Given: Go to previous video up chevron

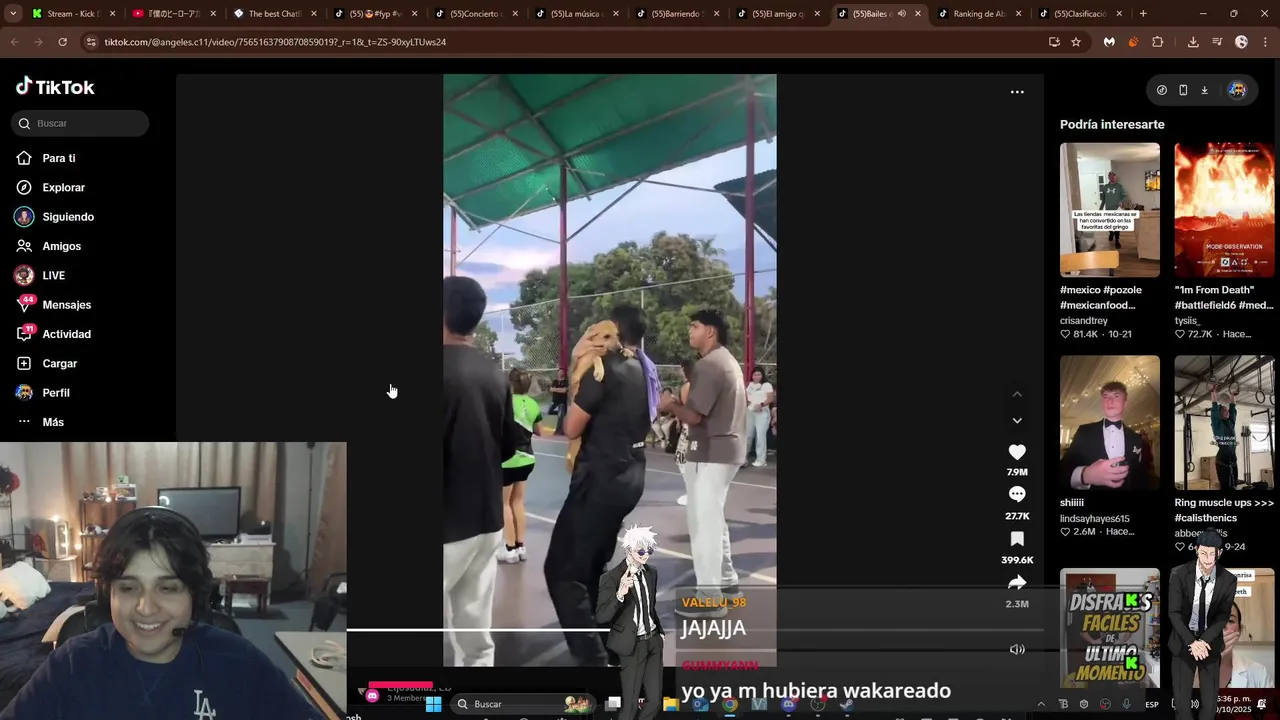Looking at the screenshot, I should [1017, 394].
